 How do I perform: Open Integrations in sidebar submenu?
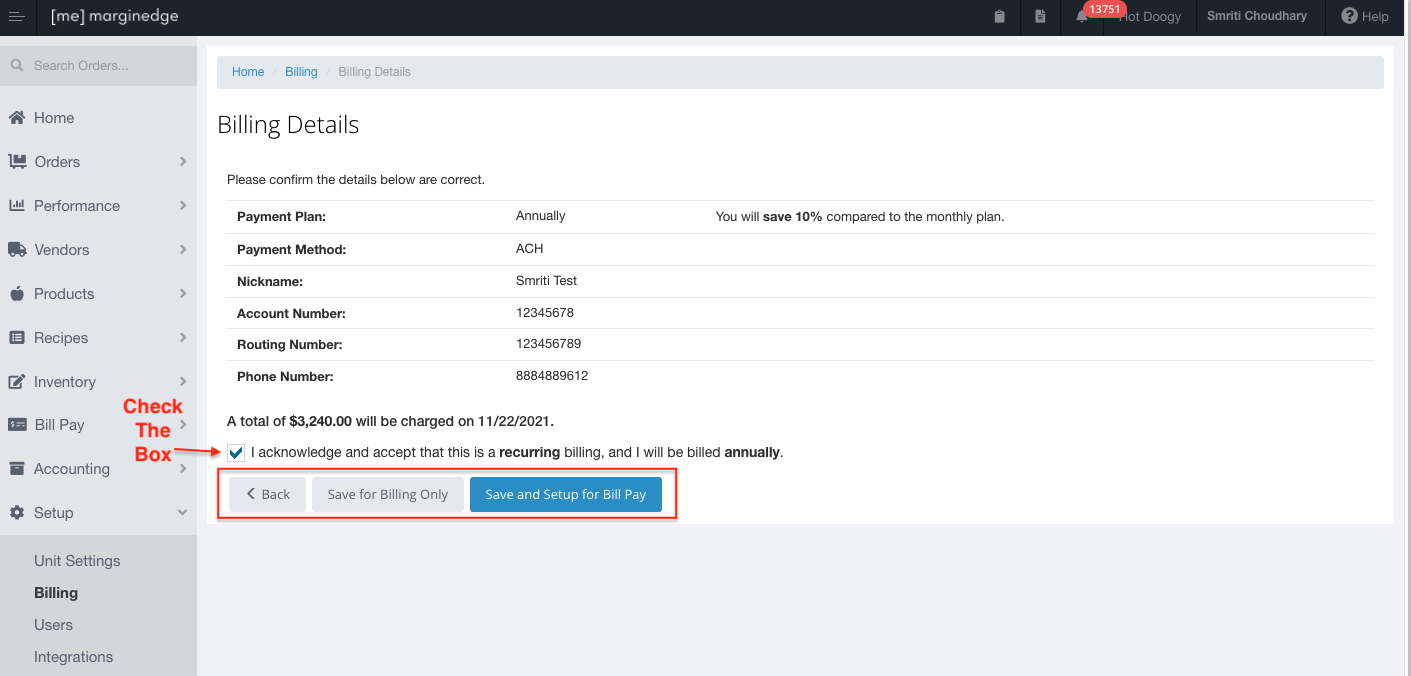(x=73, y=657)
